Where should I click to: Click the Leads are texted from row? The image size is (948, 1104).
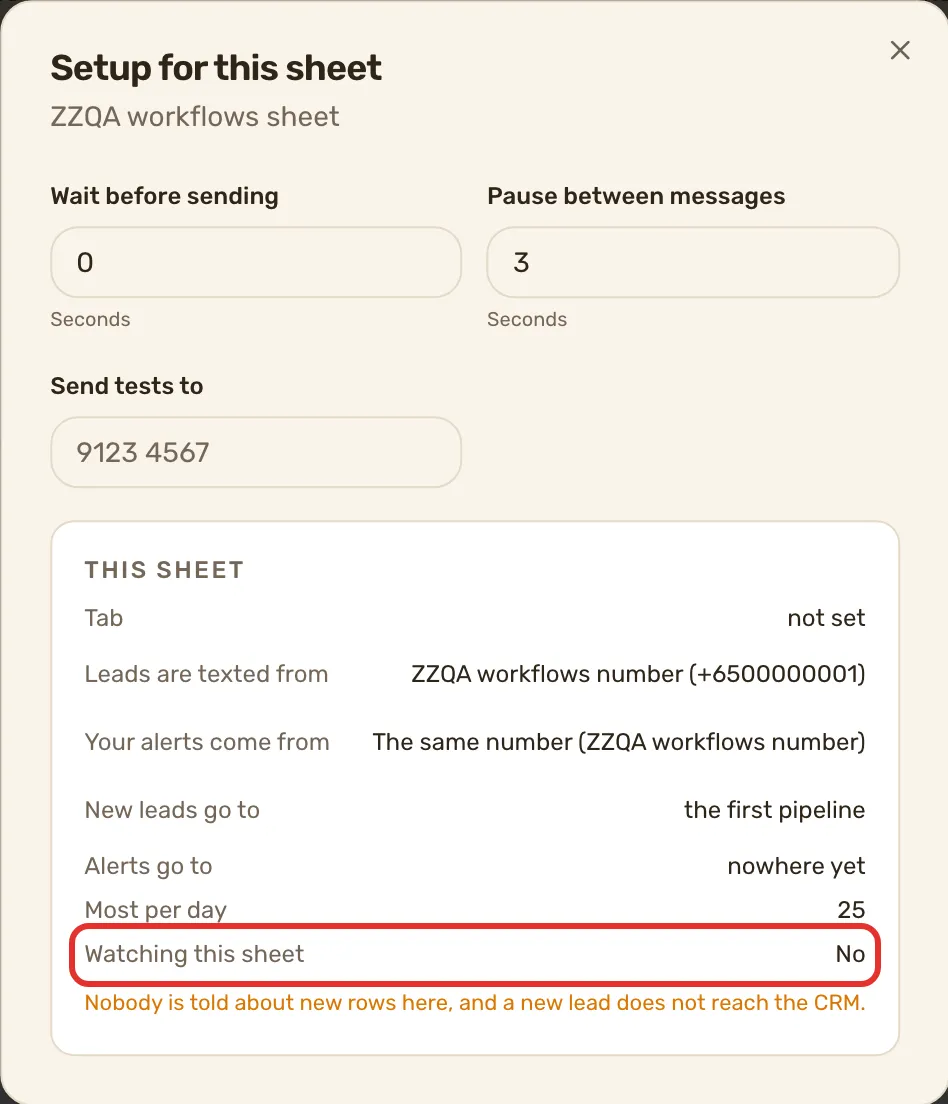click(475, 674)
